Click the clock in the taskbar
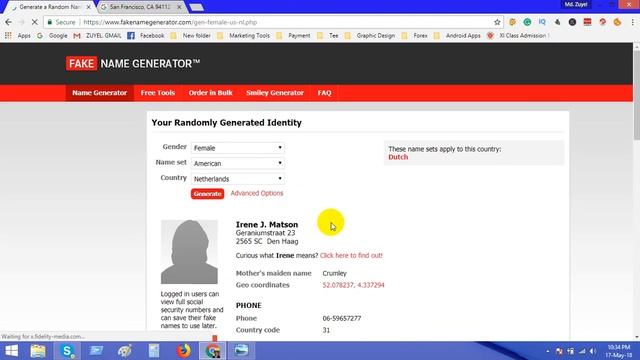The width and height of the screenshot is (640, 360). click(x=618, y=351)
